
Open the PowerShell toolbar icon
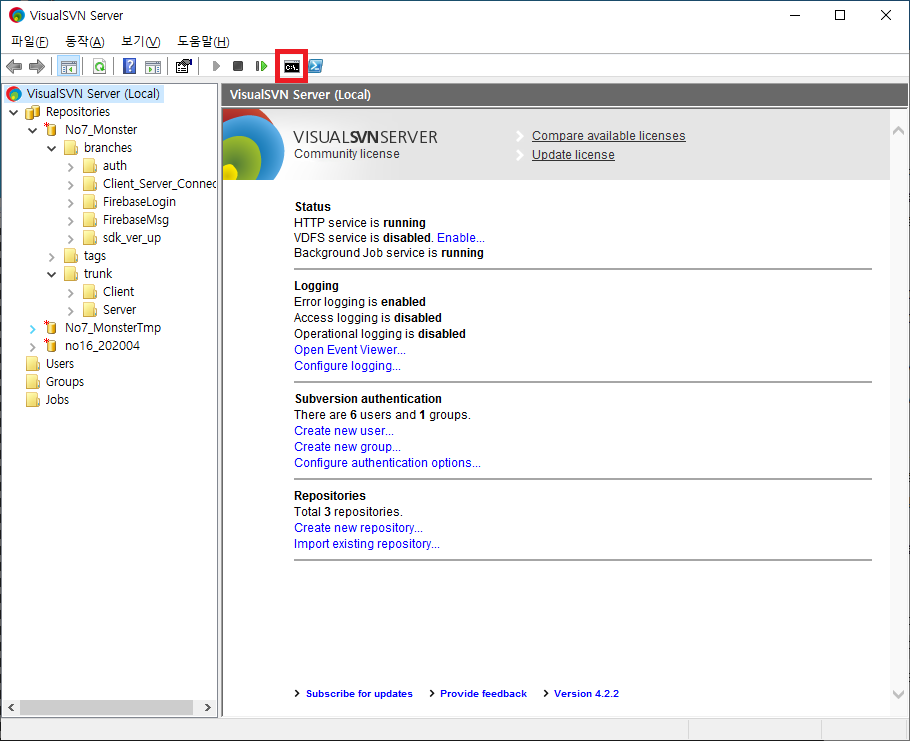pos(316,66)
